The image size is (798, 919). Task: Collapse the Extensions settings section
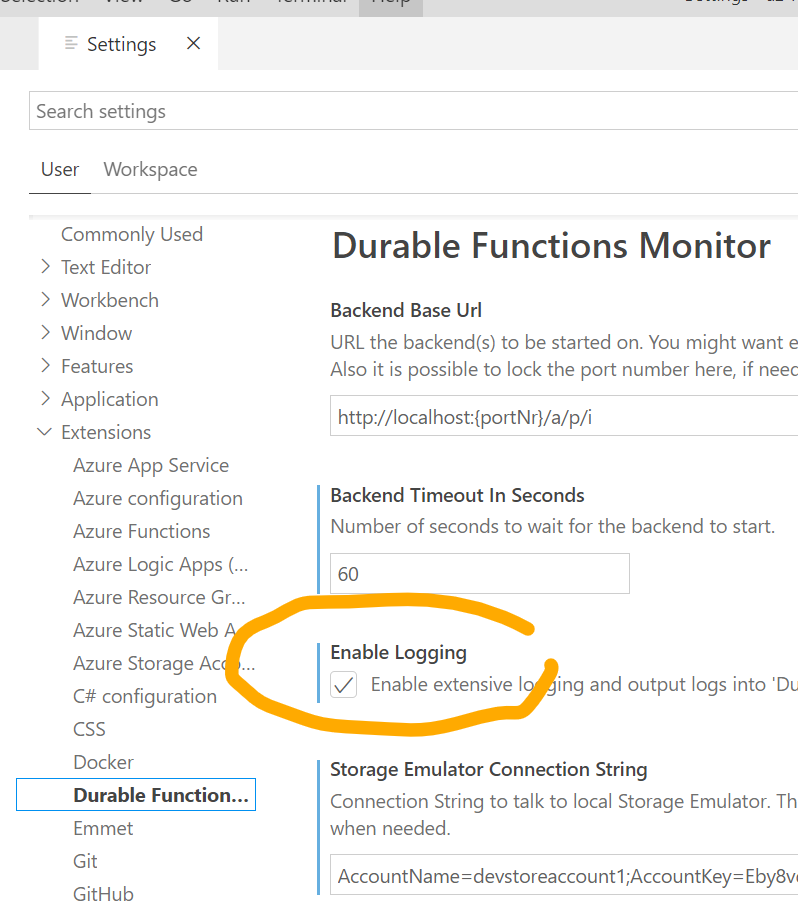coord(105,432)
